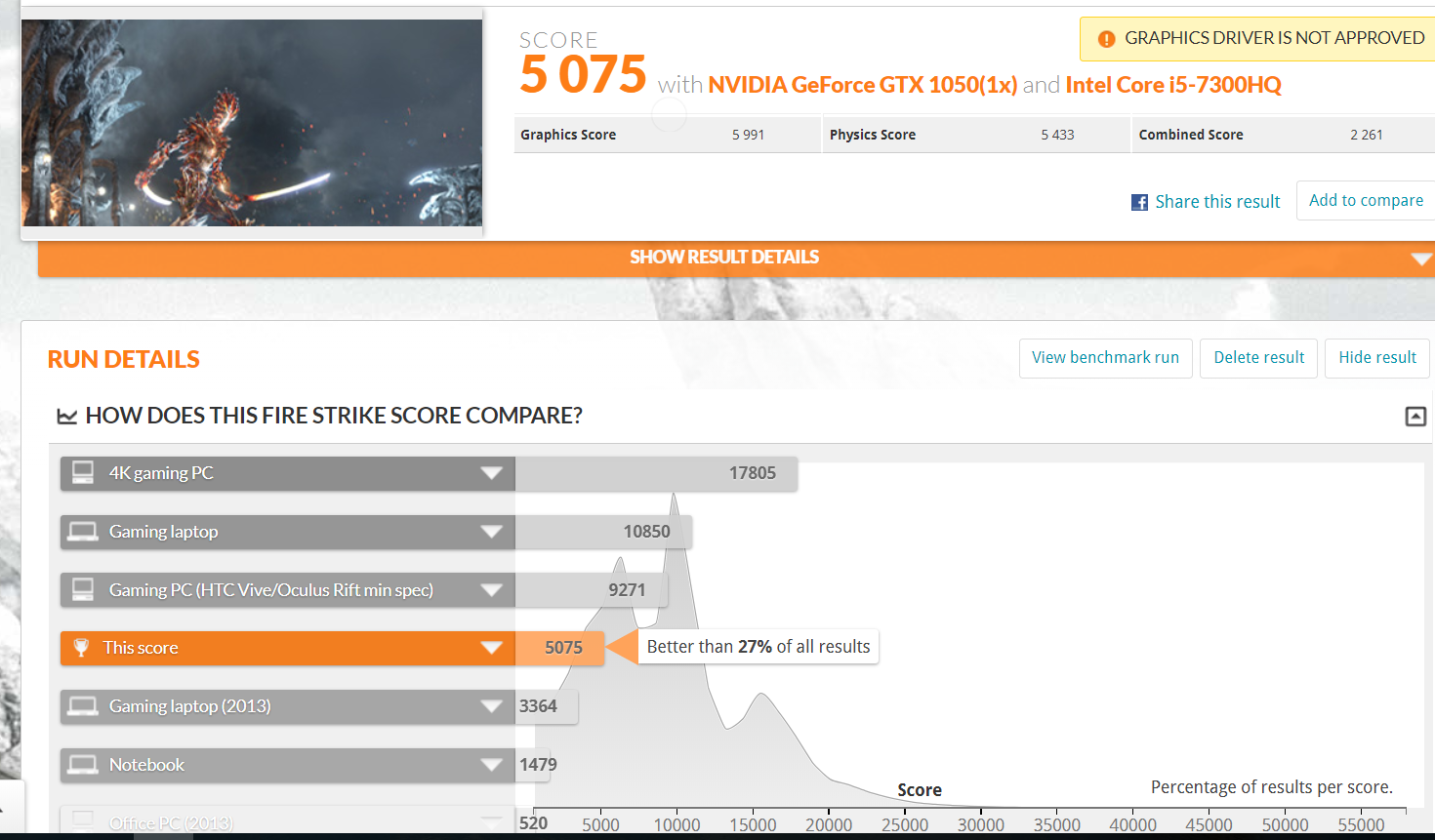Click the chart icon beside compare heading
The image size is (1435, 840).
(x=66, y=417)
